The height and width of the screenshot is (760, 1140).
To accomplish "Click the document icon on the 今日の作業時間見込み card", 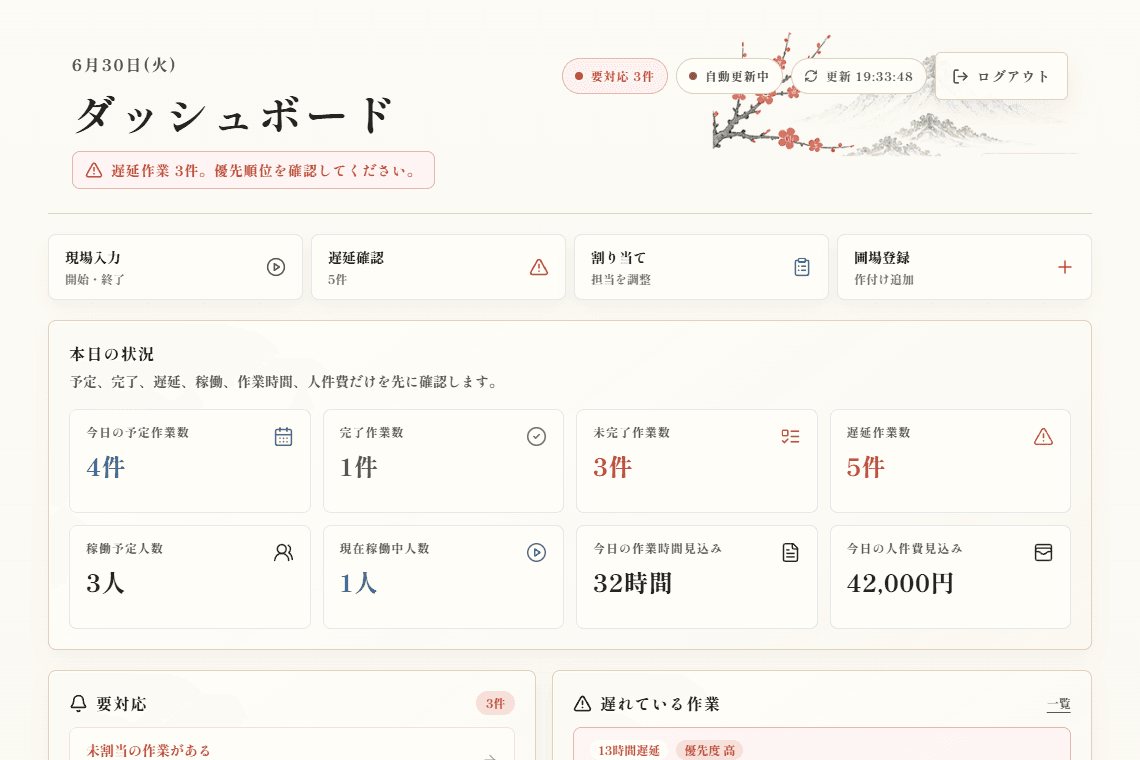I will pyautogui.click(x=790, y=553).
